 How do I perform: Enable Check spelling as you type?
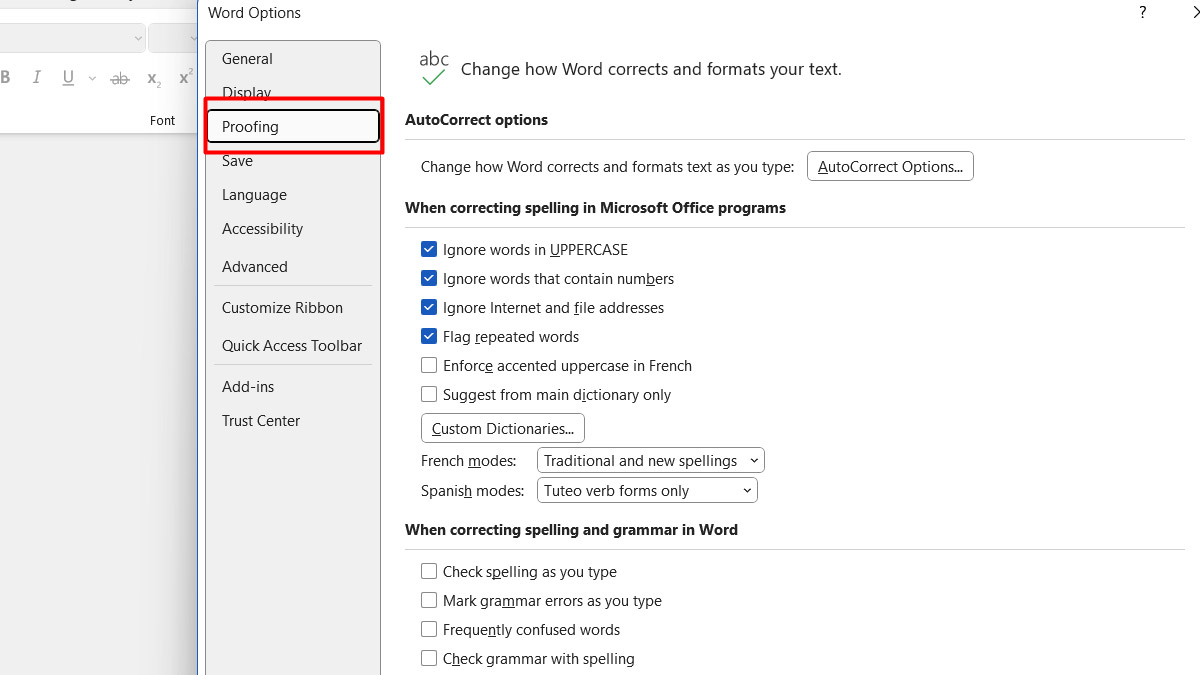click(x=429, y=572)
